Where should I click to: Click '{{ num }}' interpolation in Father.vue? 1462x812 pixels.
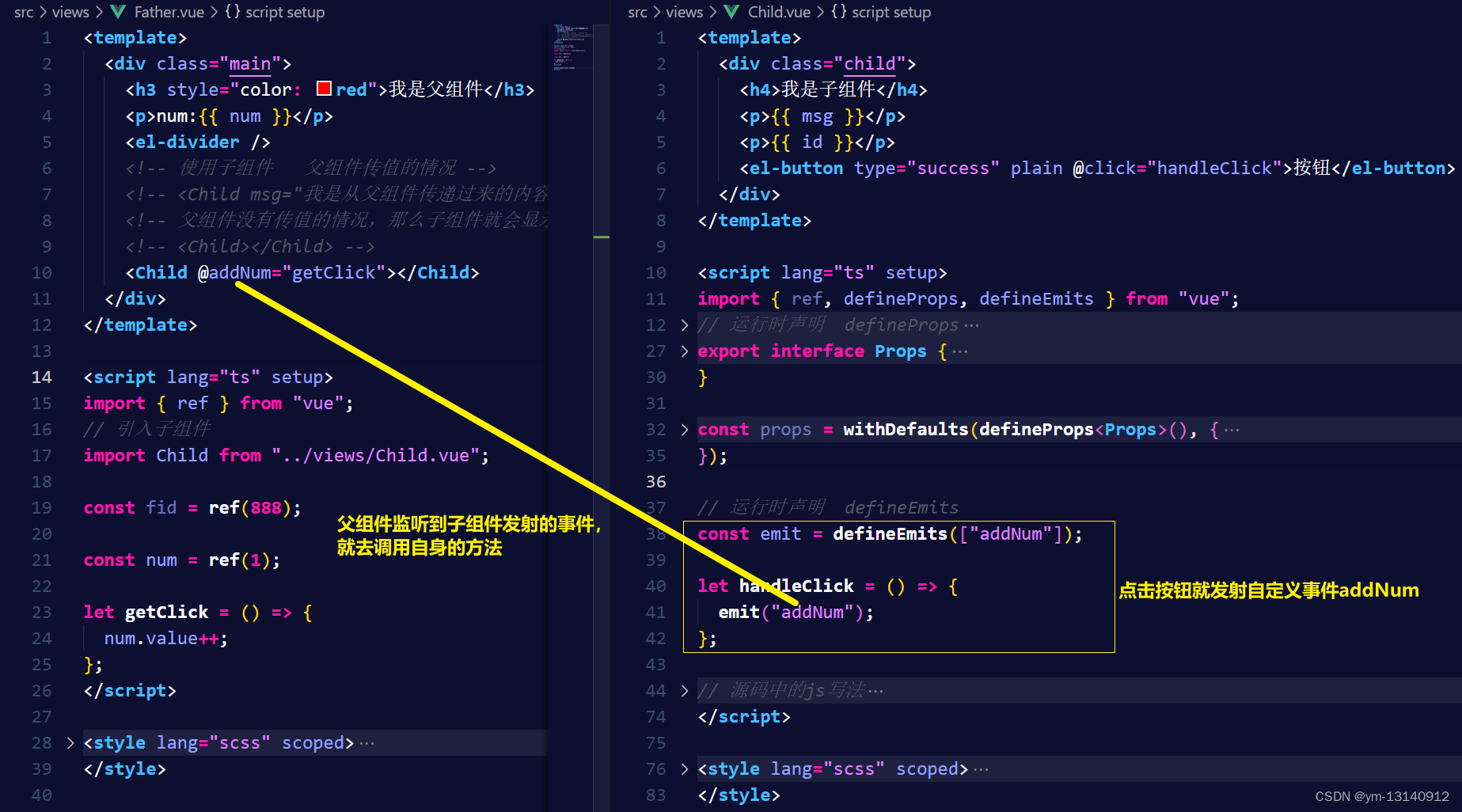point(245,116)
